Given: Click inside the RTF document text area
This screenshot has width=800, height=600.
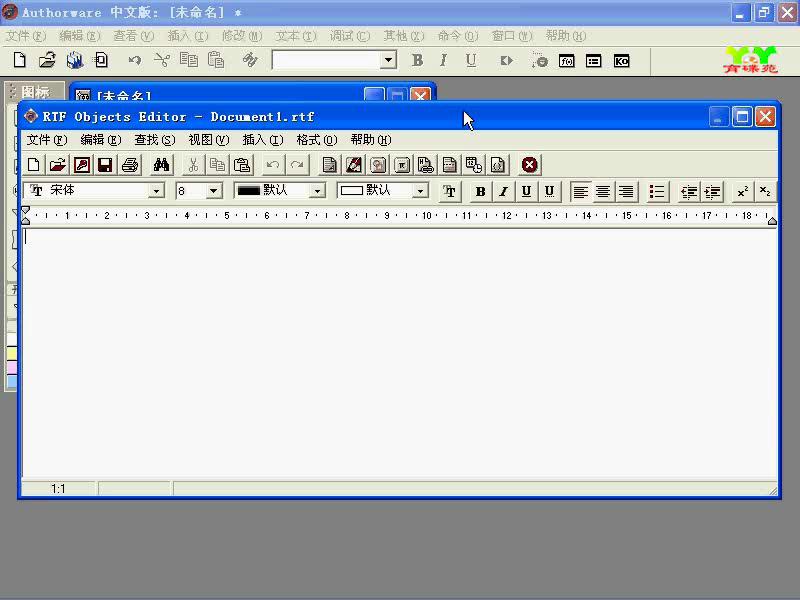Looking at the screenshot, I should (399, 352).
